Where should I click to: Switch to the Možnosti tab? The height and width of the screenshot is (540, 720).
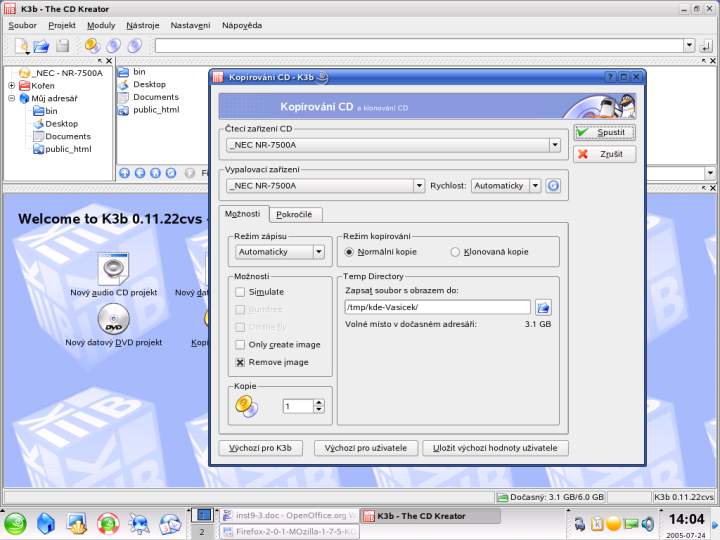[x=243, y=214]
